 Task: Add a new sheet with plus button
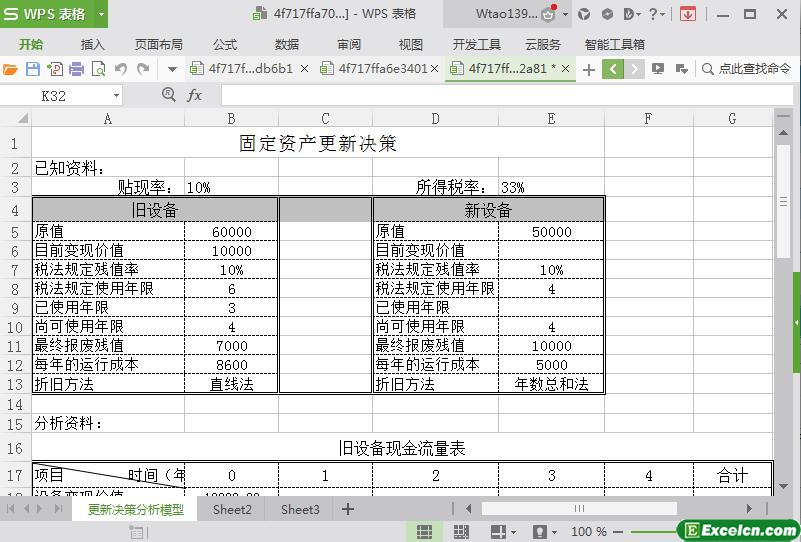tap(348, 509)
